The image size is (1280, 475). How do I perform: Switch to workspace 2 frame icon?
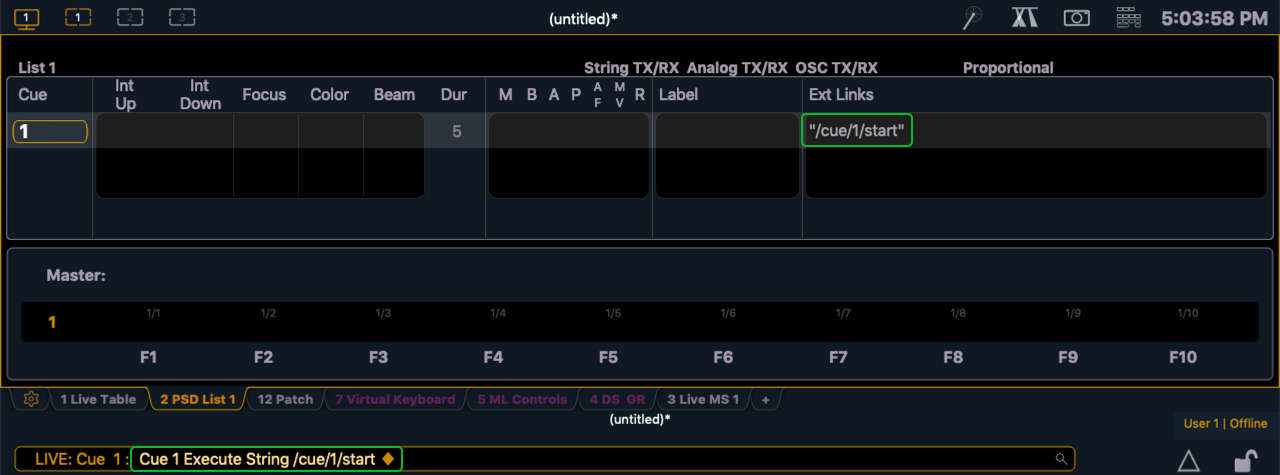pyautogui.click(x=130, y=17)
